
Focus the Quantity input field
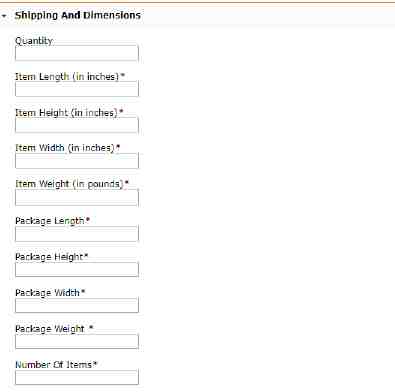pos(77,53)
